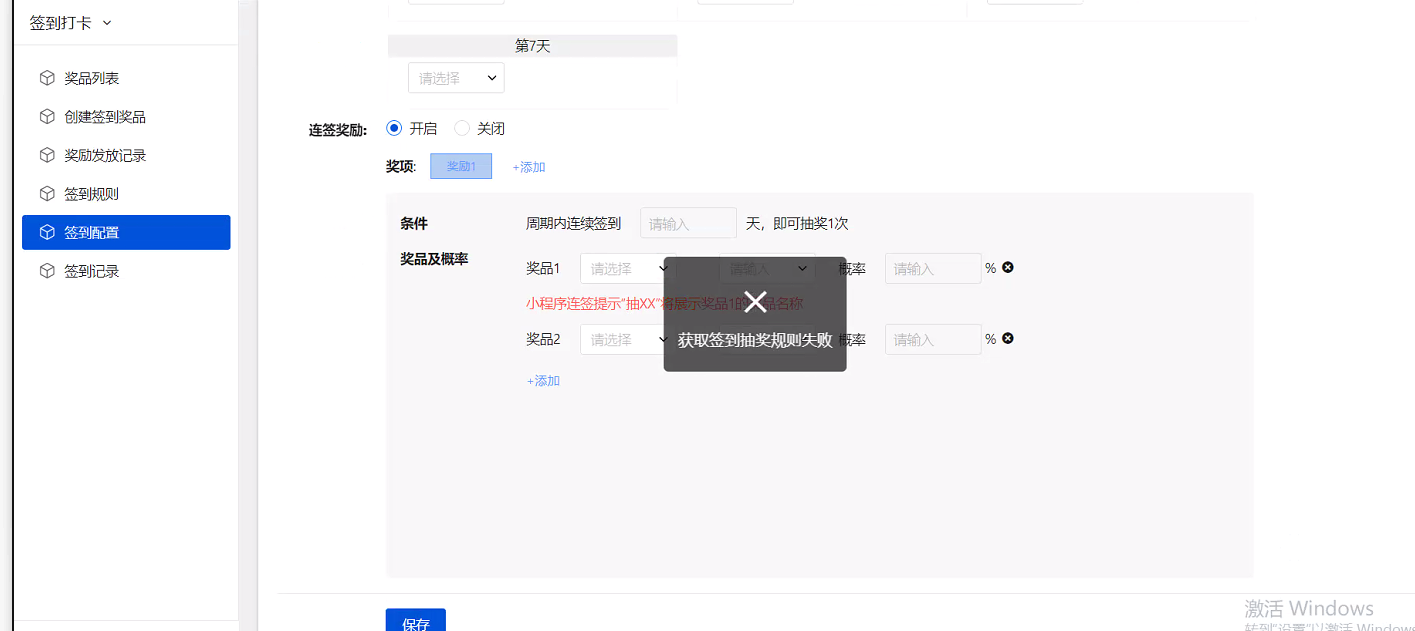Remove 奖品2 row with its delete icon
This screenshot has height=631, width=1415.
click(x=1008, y=338)
